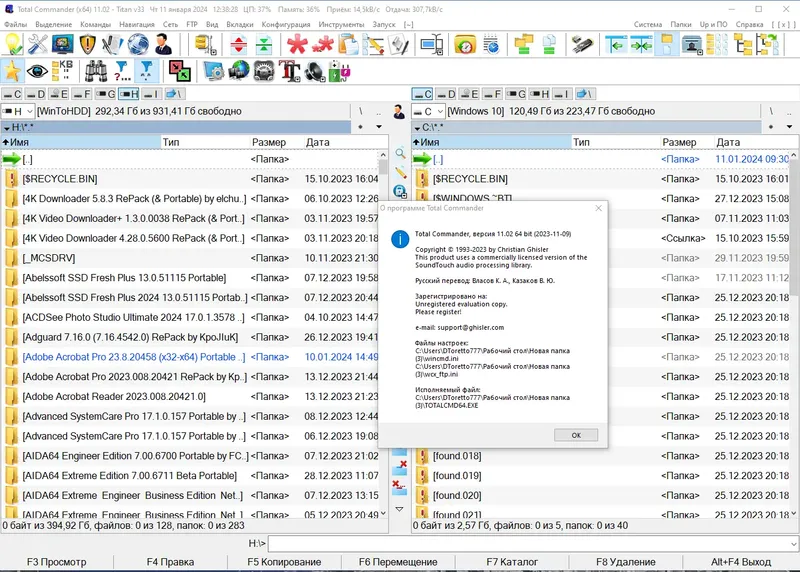Click the magnifier icon between panels
This screenshot has width=800, height=572.
click(x=401, y=153)
